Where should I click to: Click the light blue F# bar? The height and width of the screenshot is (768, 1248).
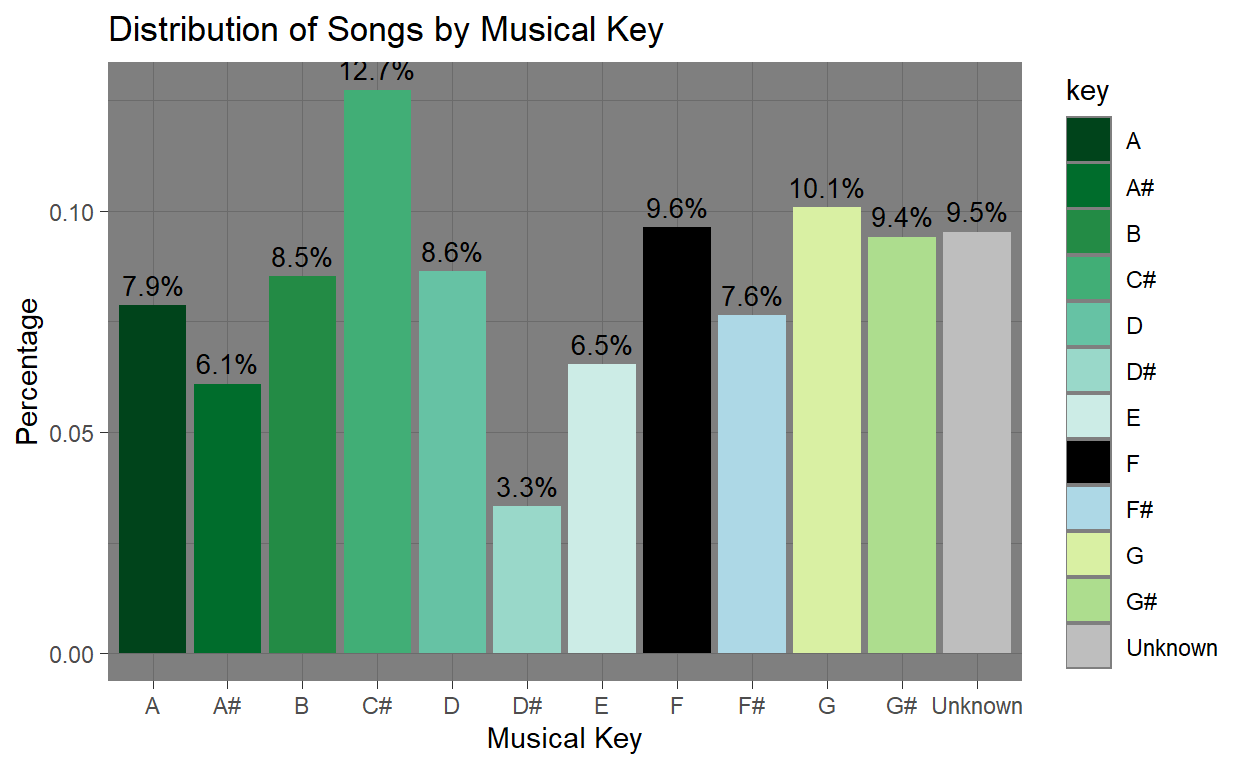click(x=752, y=484)
